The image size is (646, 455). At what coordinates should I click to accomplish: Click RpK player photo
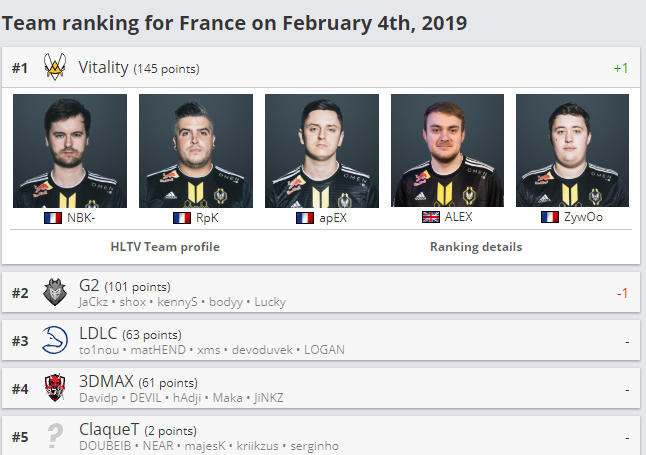(x=196, y=151)
